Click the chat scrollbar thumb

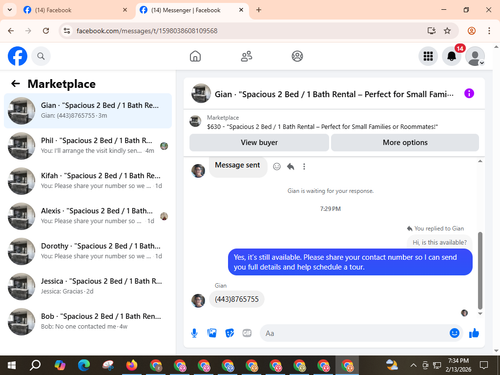point(480,271)
